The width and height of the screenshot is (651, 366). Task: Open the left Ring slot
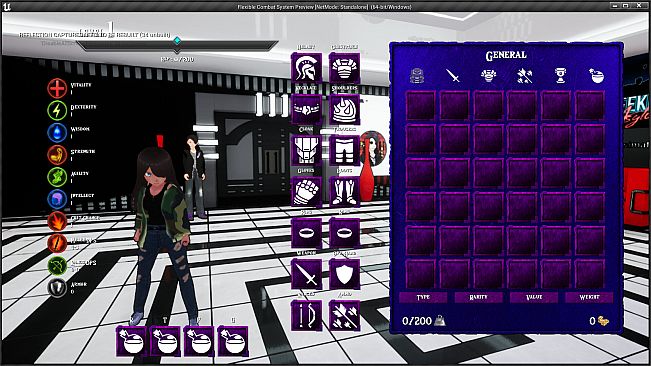pos(306,233)
